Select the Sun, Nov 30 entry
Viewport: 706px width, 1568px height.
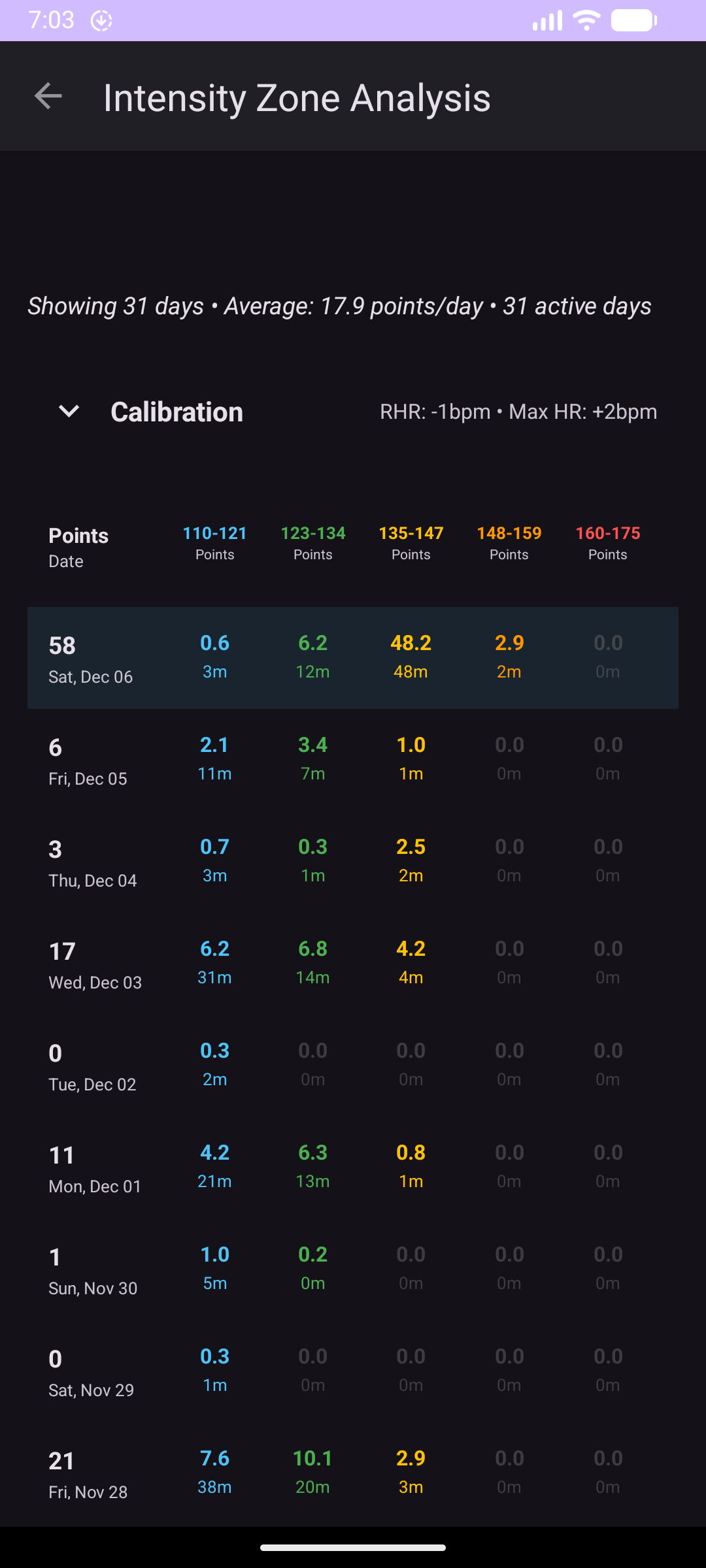pos(353,1269)
